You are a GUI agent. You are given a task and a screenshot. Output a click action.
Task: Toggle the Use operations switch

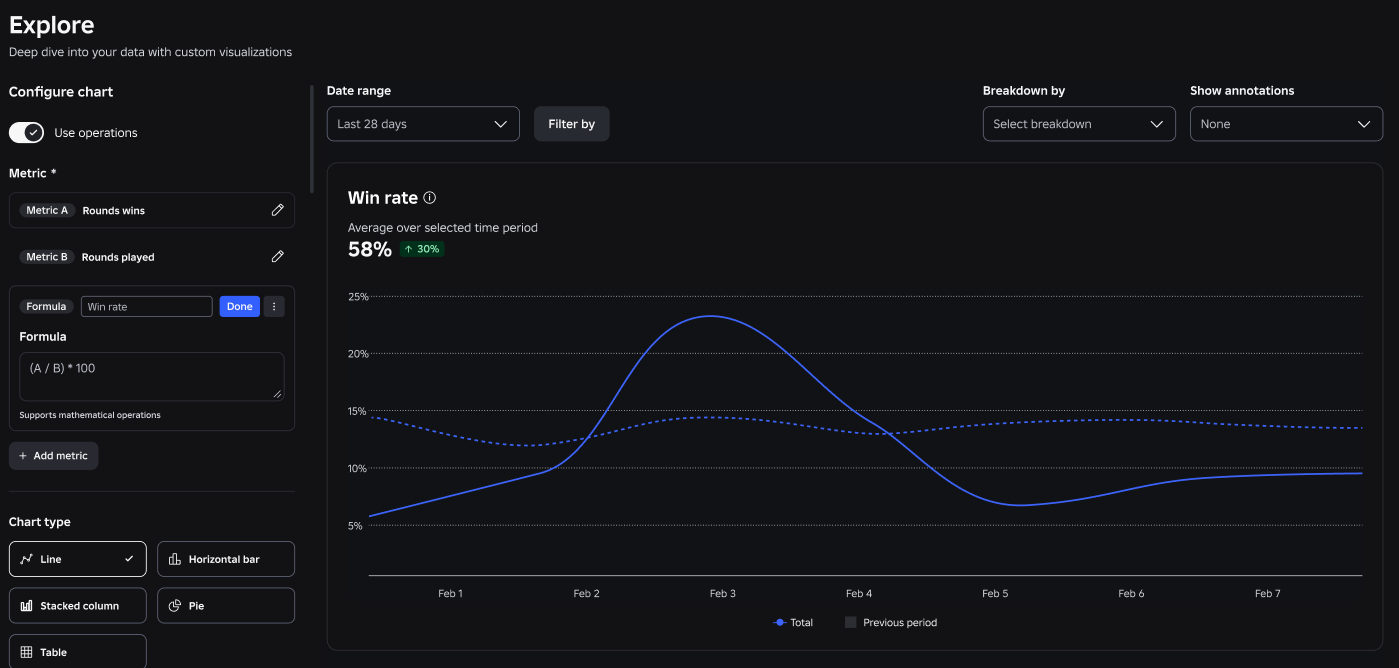coord(27,133)
